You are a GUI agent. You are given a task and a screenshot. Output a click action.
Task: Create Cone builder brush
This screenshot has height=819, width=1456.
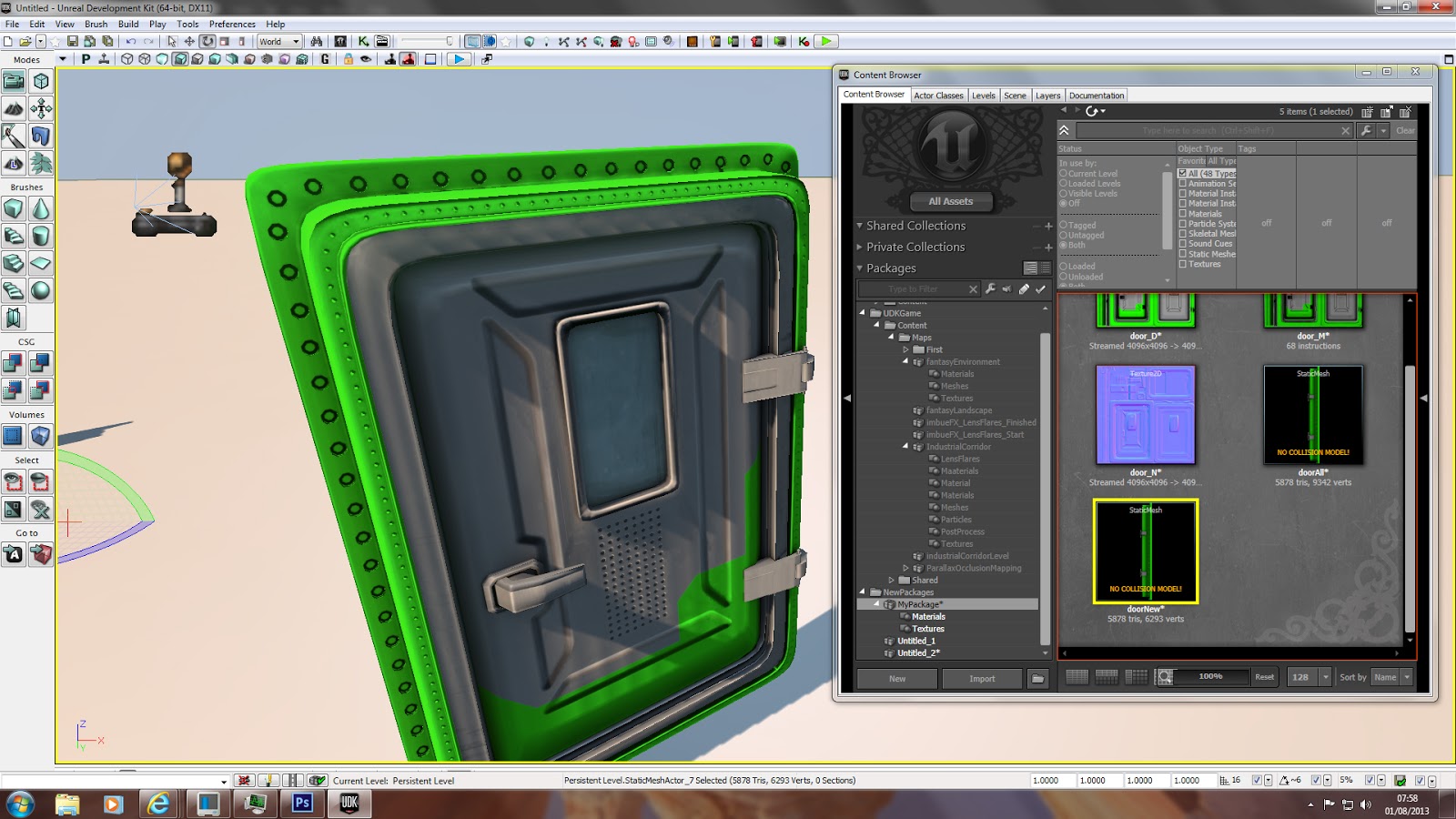tap(41, 208)
